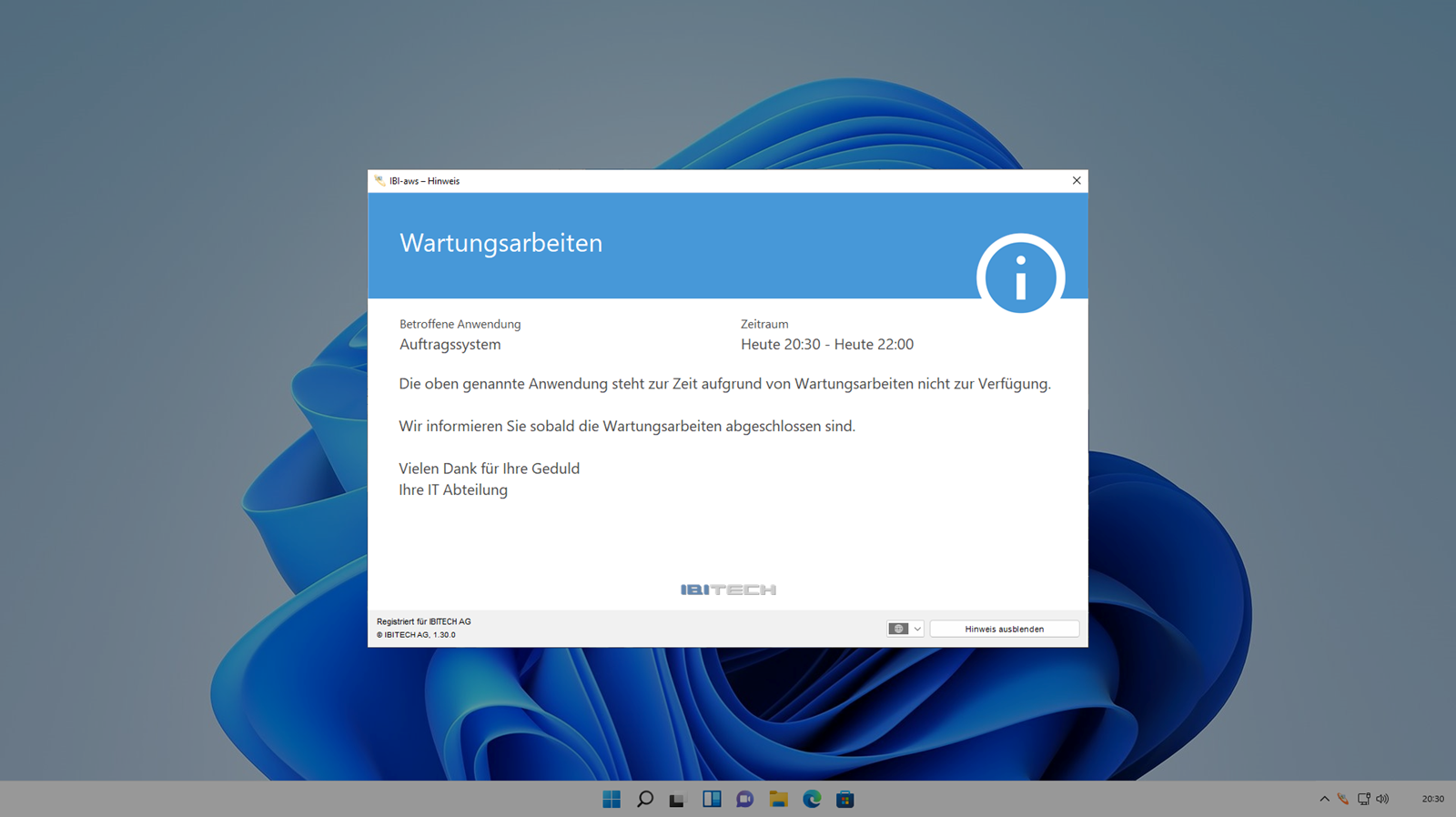Click the Betroffene Anwendung label

pyautogui.click(x=460, y=324)
